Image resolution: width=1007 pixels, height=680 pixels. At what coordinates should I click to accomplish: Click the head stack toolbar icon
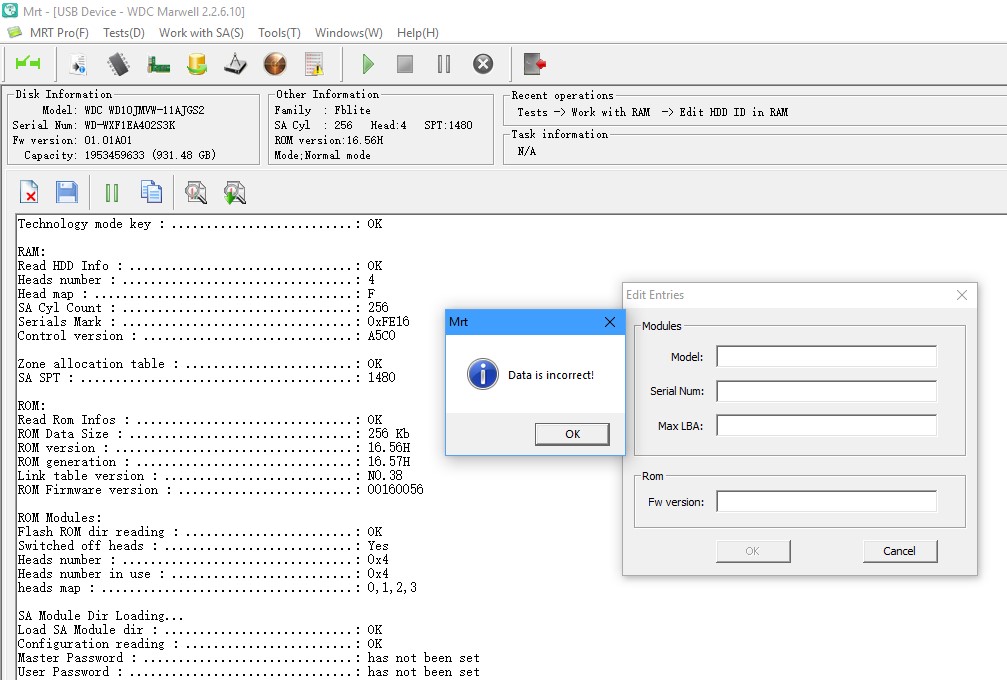[236, 64]
